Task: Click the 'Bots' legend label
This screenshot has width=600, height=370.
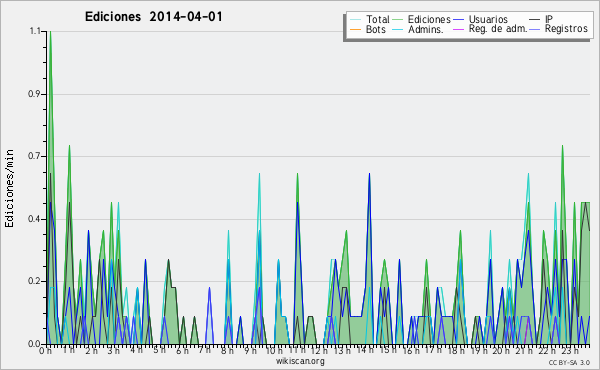Action: [375, 29]
